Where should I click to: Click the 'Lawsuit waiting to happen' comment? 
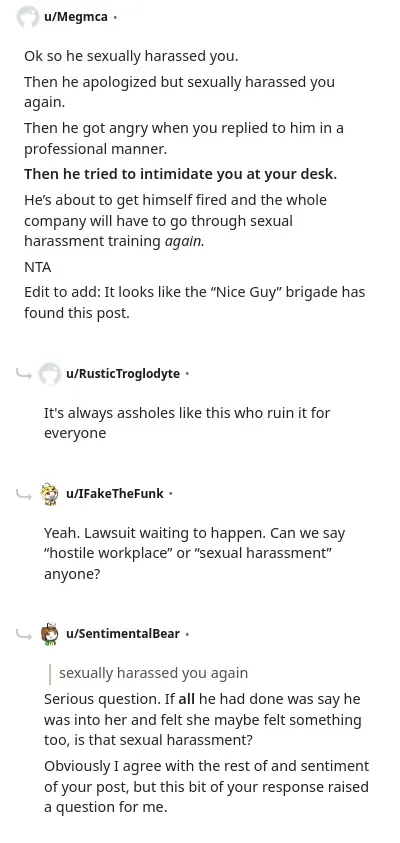(194, 554)
